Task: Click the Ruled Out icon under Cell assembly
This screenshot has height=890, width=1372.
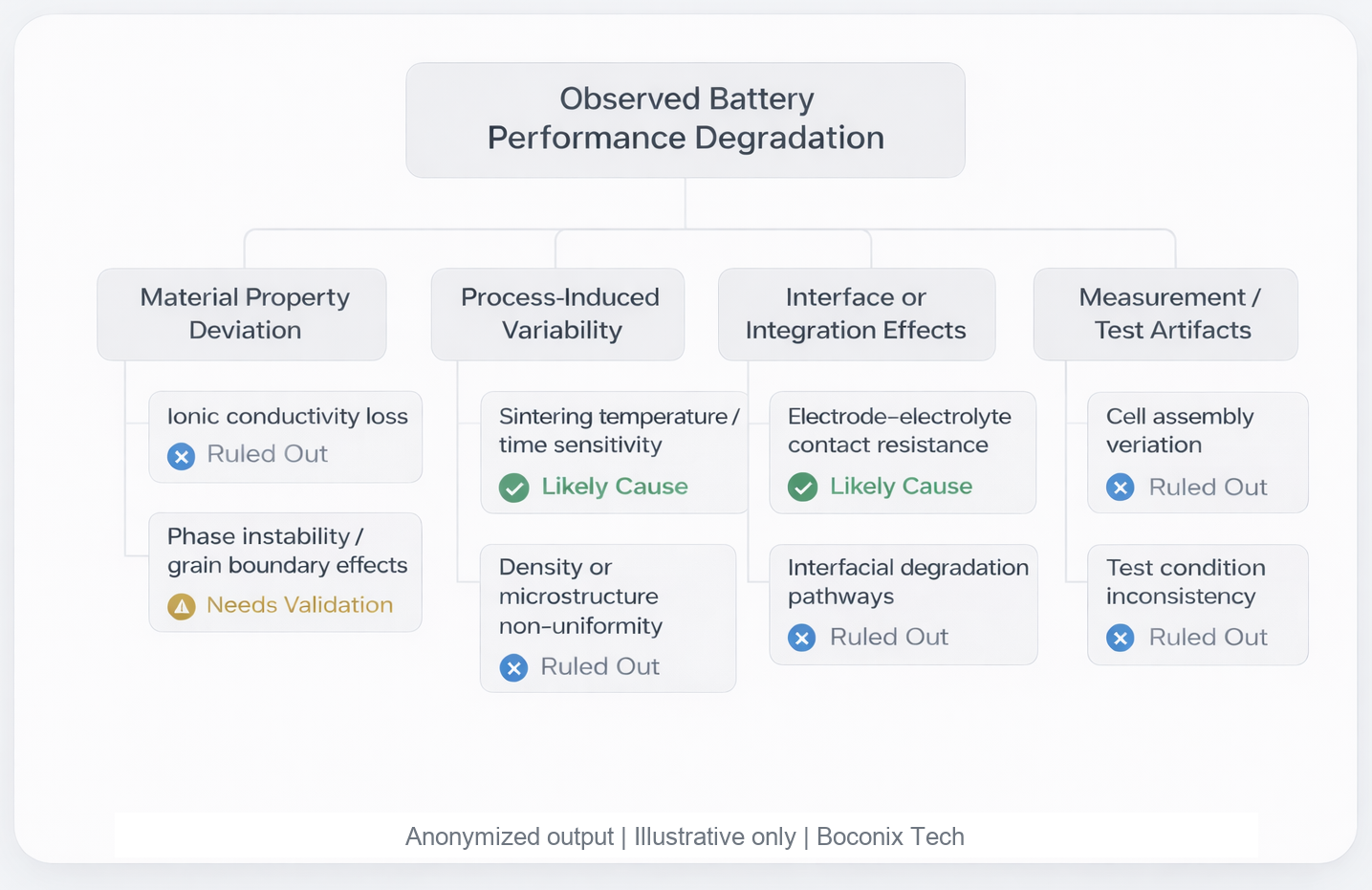Action: pos(1121,488)
